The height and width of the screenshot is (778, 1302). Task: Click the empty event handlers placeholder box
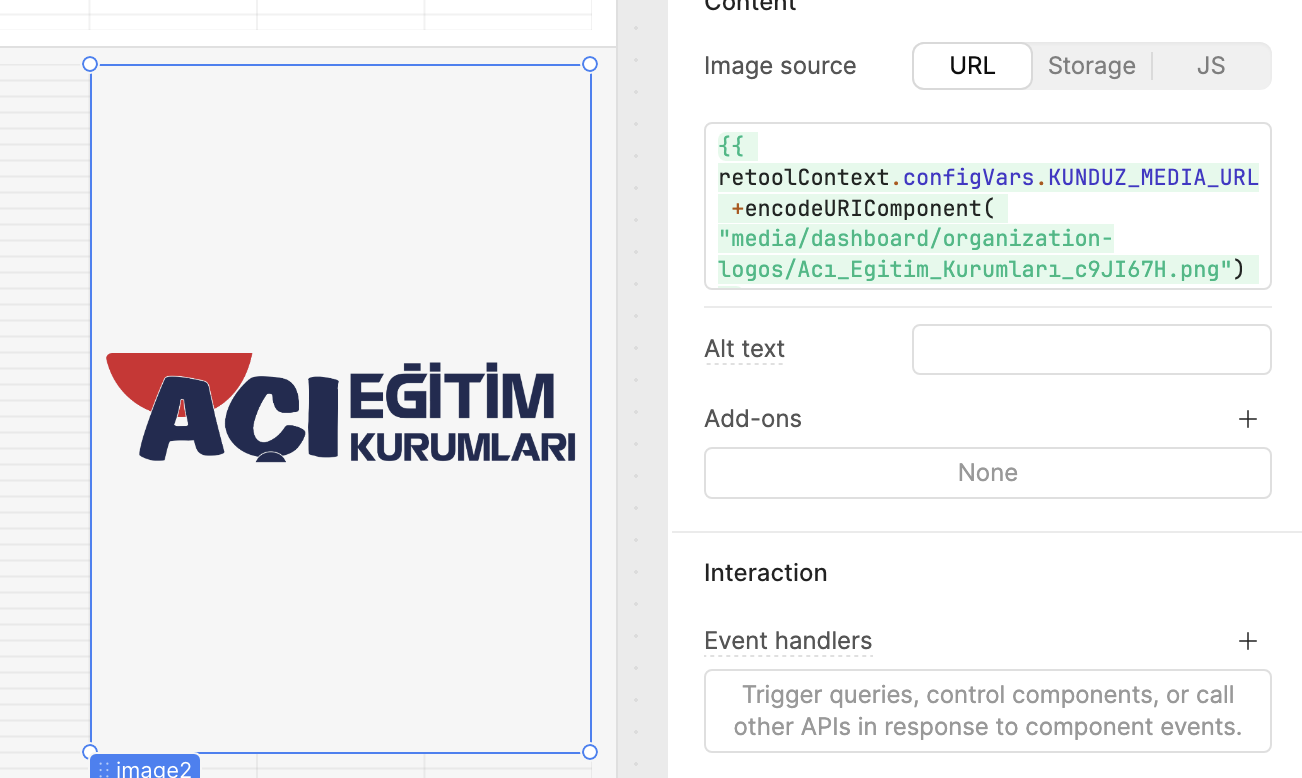[x=988, y=711]
